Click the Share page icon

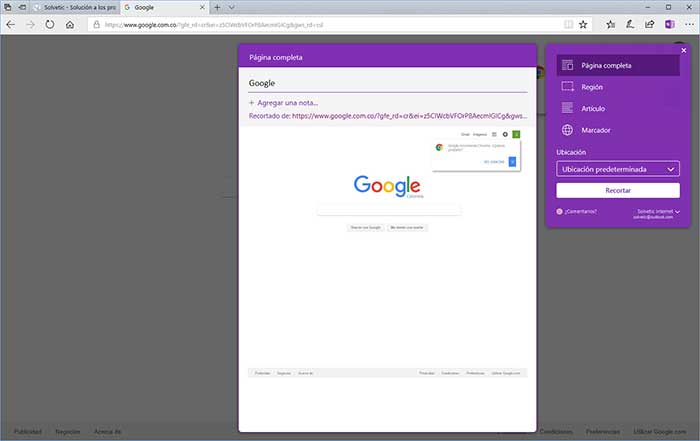(650, 25)
